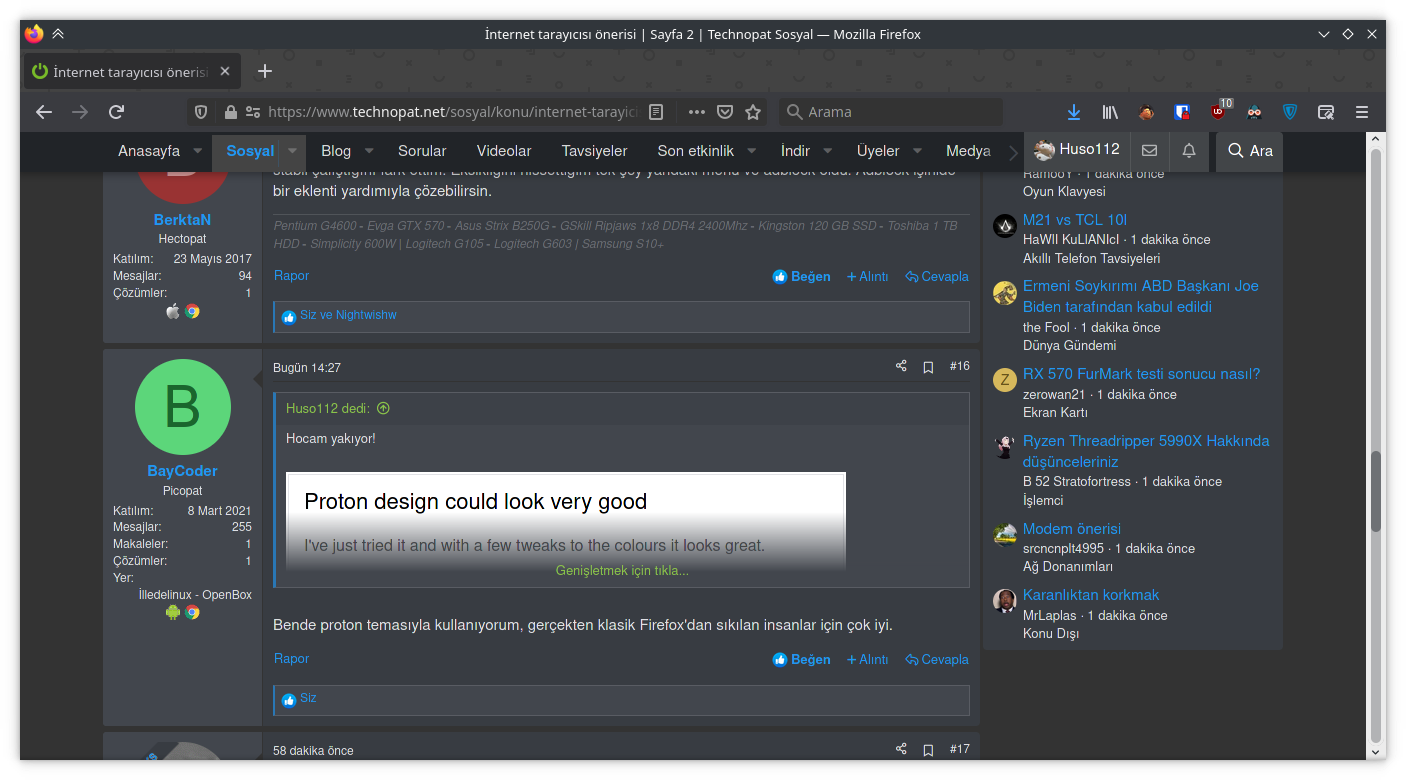
Task: Toggle bookmark star for this page
Action: tap(753, 112)
